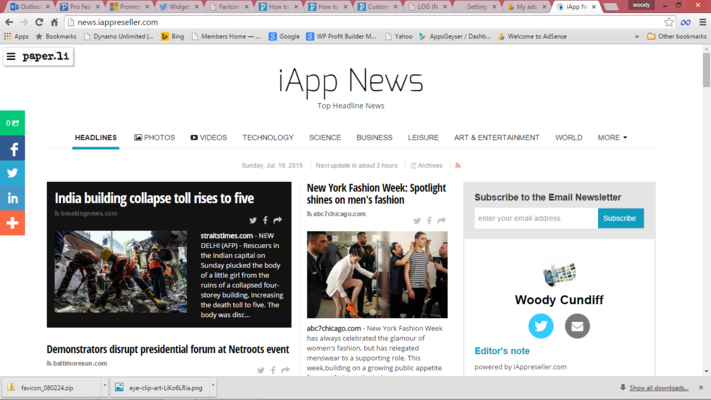This screenshot has height=400, width=711.
Task: Open the fashion week backstage photo
Action: [x=377, y=274]
